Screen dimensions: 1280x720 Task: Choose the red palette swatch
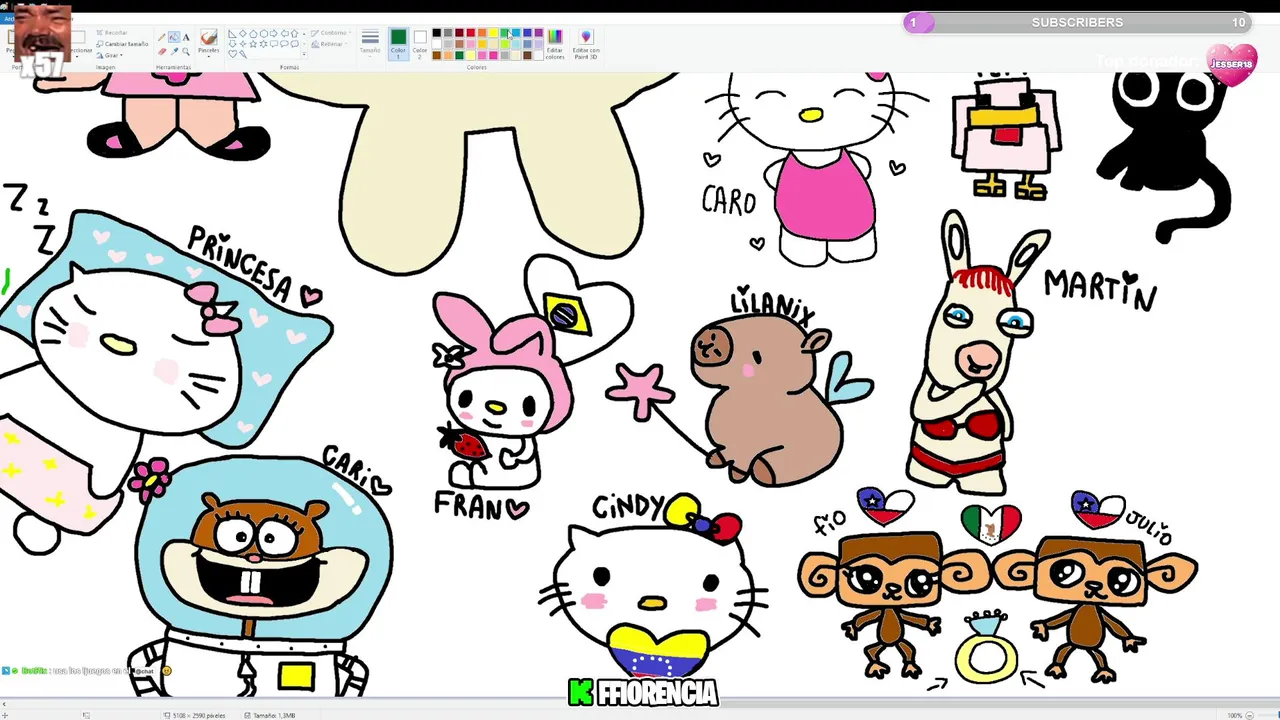click(471, 32)
